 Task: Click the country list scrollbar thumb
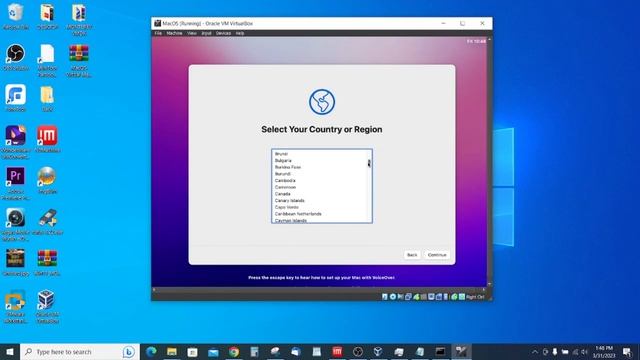pos(369,163)
